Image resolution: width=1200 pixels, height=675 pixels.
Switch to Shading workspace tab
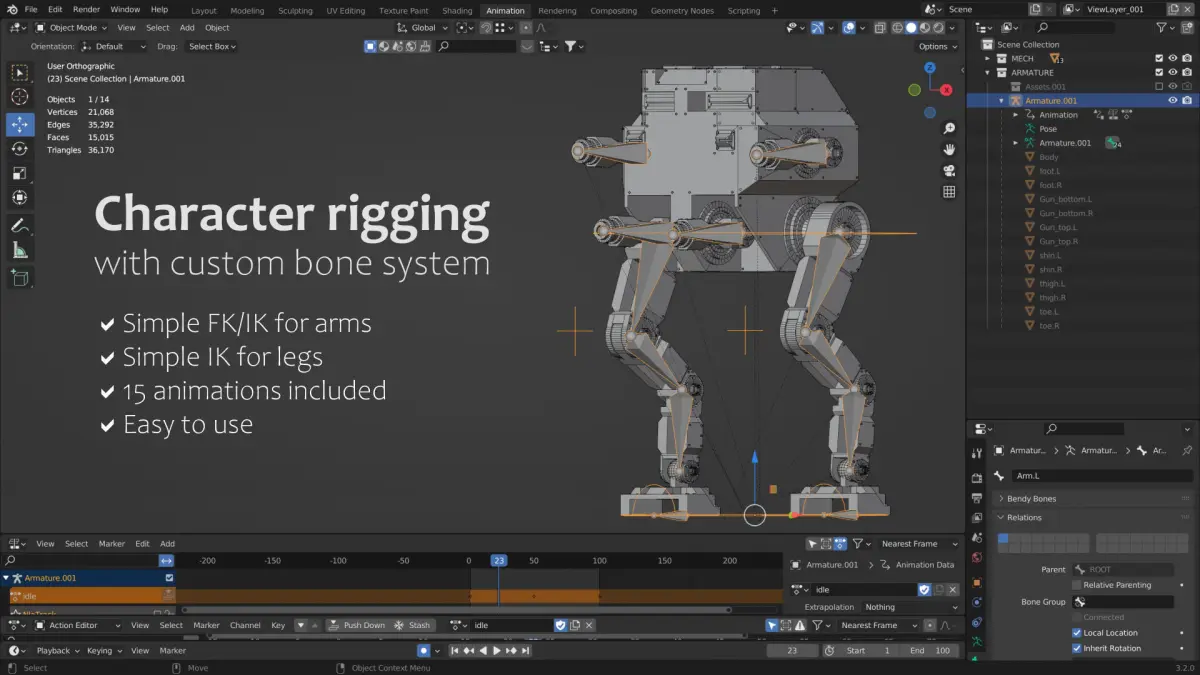click(x=457, y=11)
